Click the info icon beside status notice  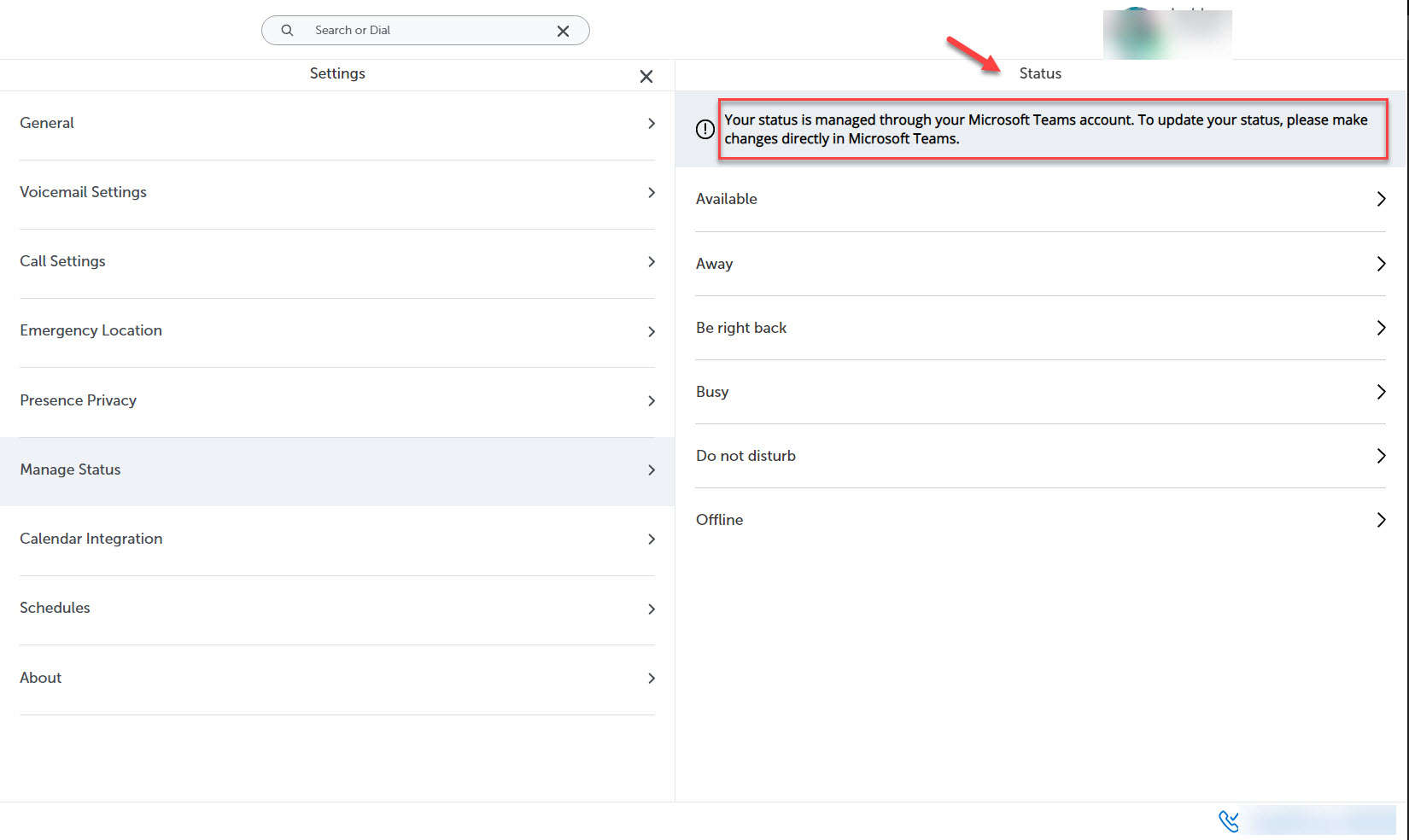pos(704,129)
